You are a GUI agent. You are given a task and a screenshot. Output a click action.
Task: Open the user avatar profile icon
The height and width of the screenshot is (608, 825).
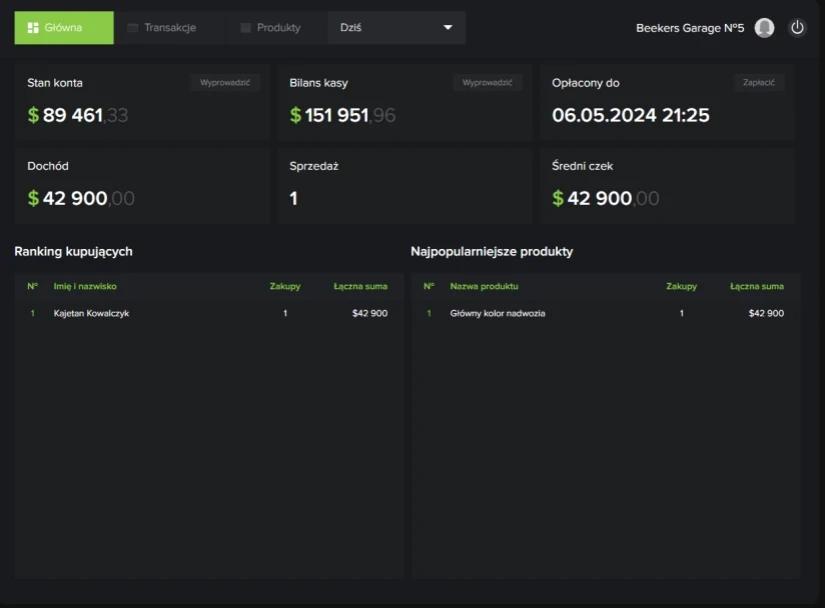[x=764, y=28]
